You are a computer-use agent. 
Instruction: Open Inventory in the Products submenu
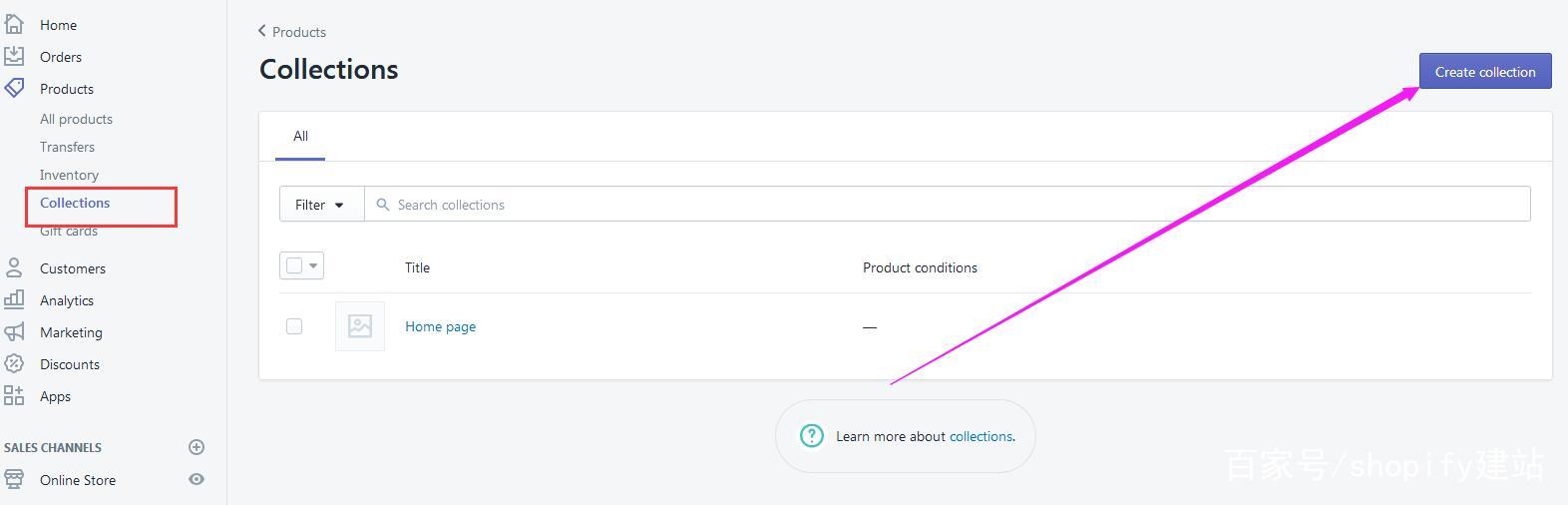tap(69, 175)
